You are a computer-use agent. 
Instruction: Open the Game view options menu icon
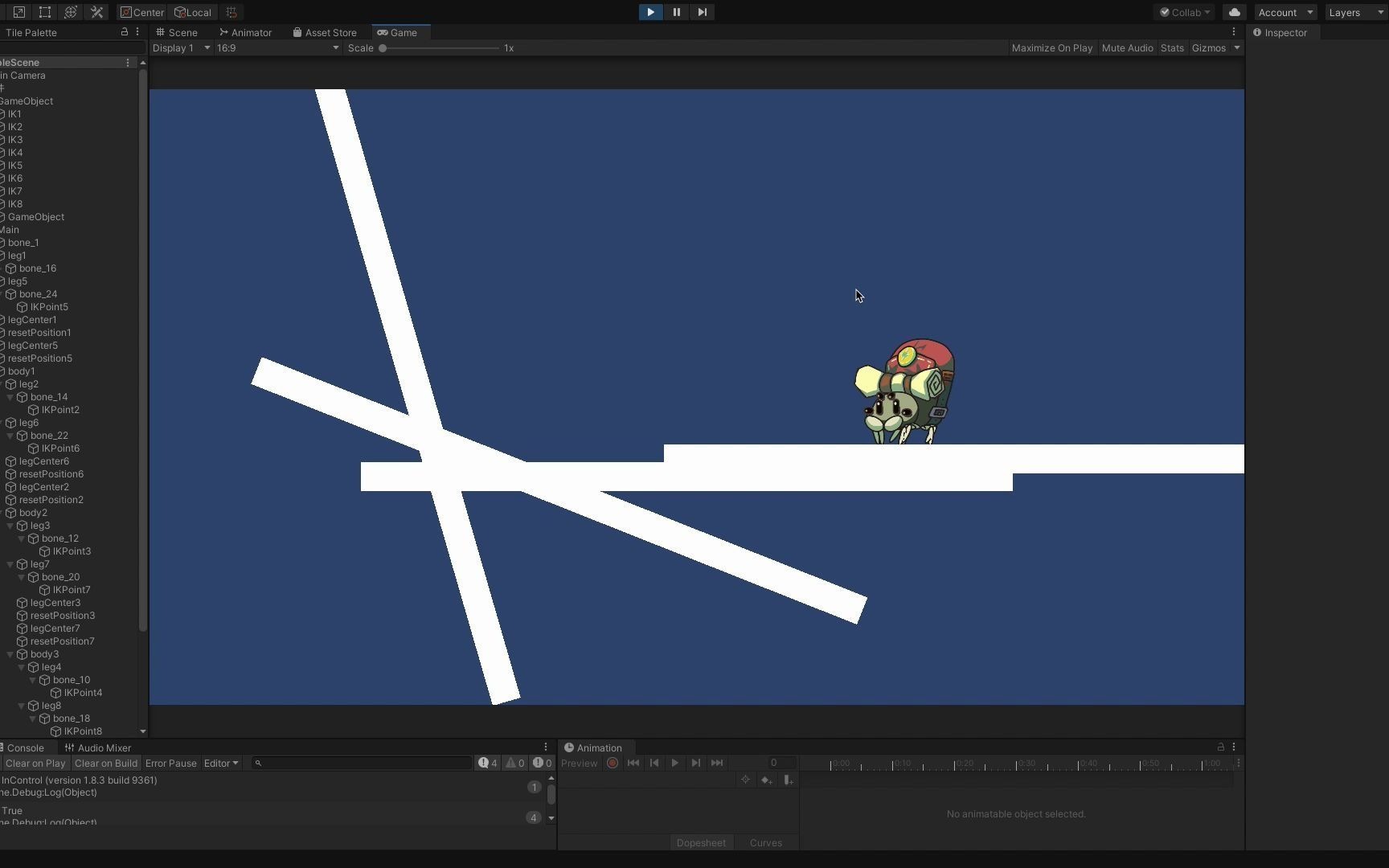pyautogui.click(x=1235, y=31)
